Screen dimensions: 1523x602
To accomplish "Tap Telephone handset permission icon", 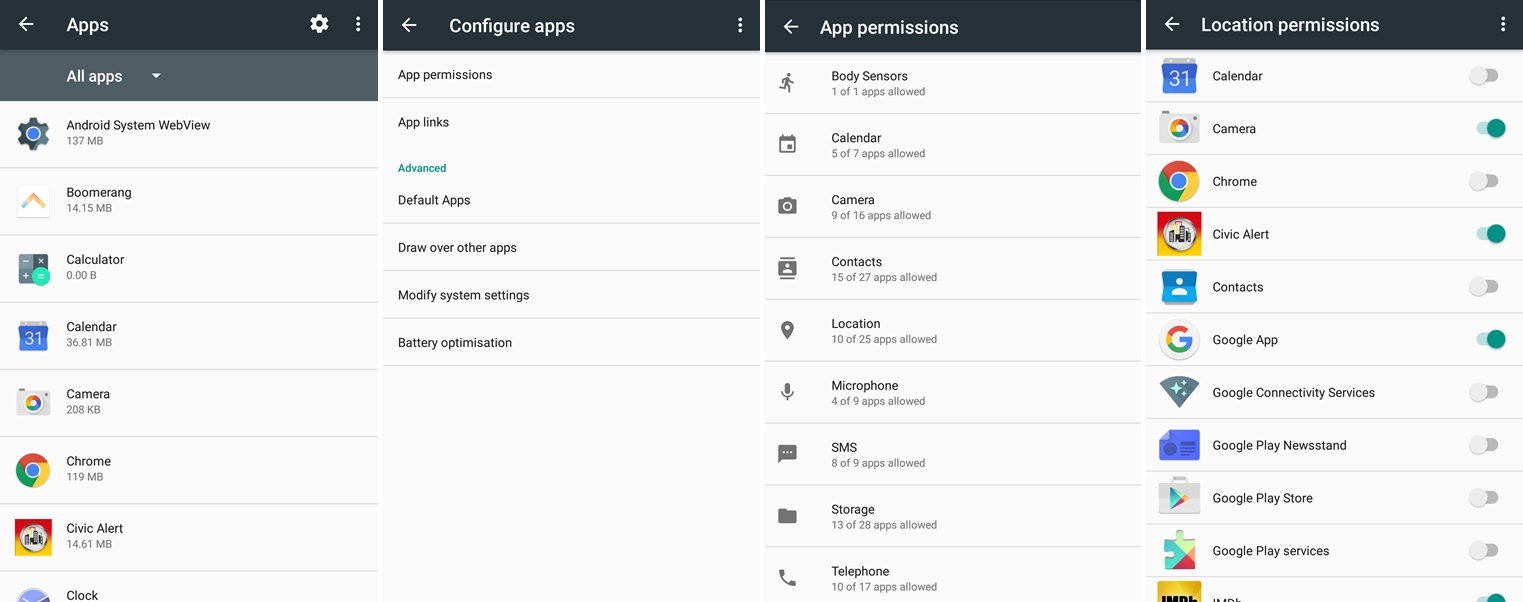I will (788, 578).
